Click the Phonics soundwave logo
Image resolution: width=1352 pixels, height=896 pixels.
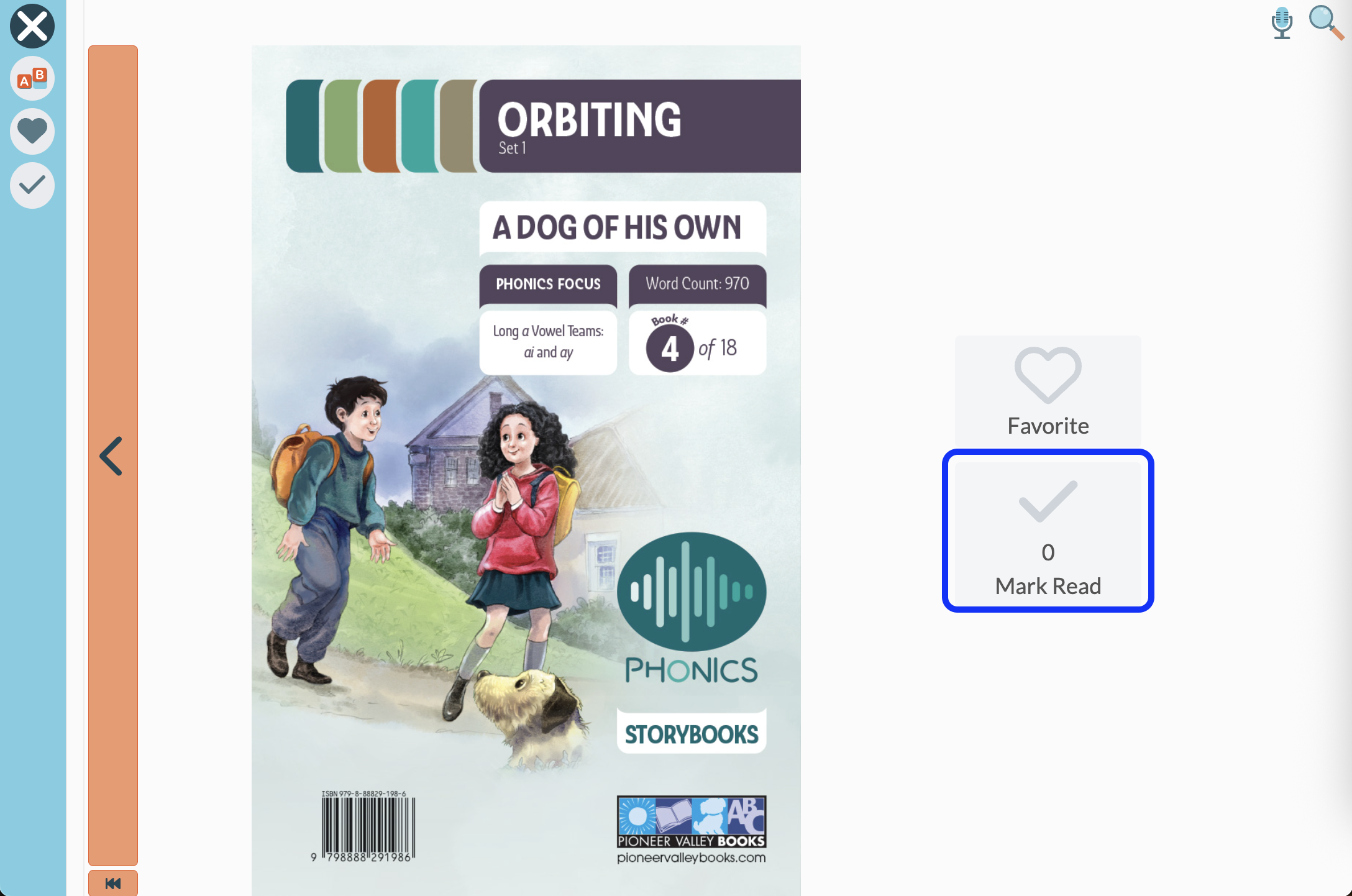tap(692, 590)
